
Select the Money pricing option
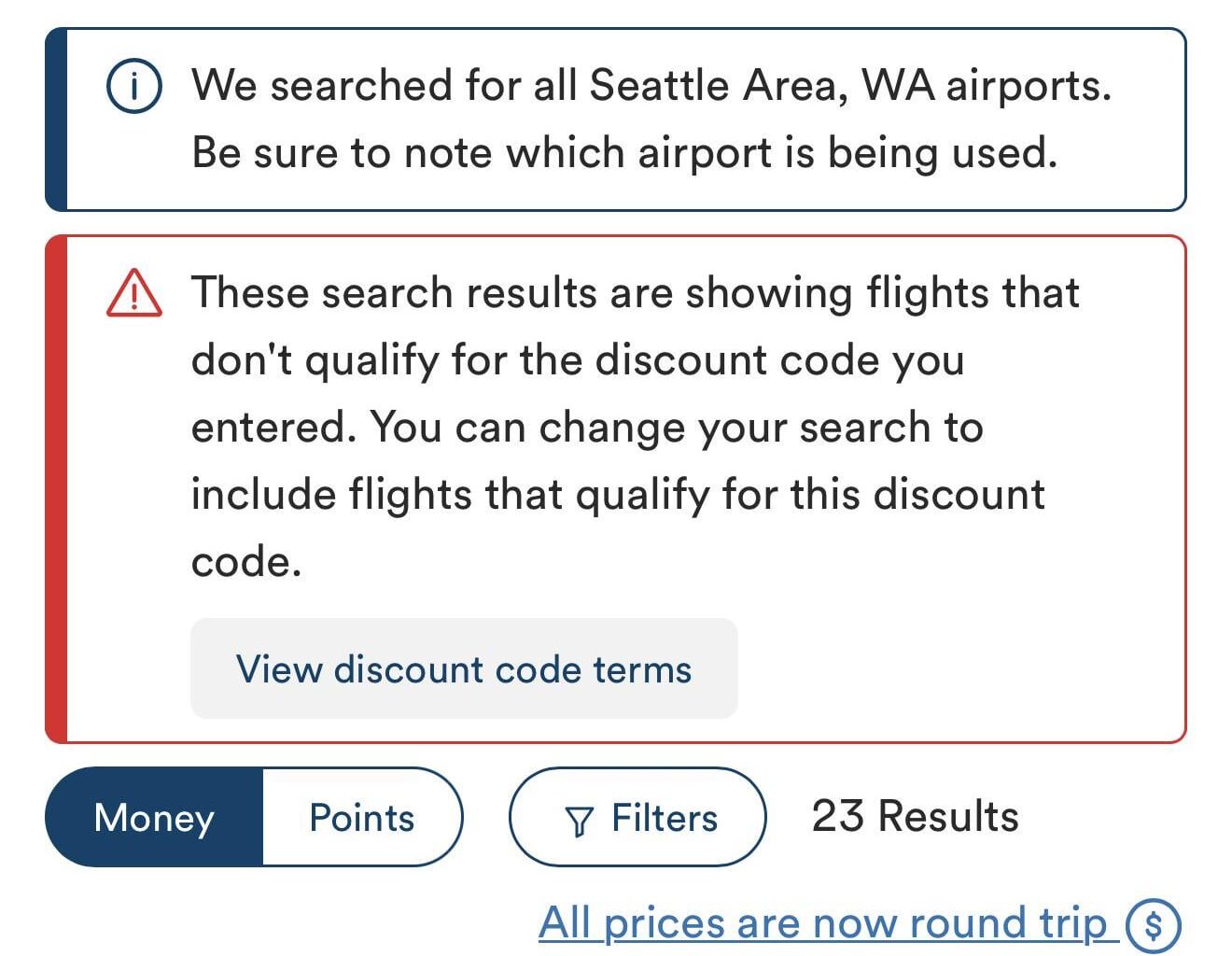(154, 817)
